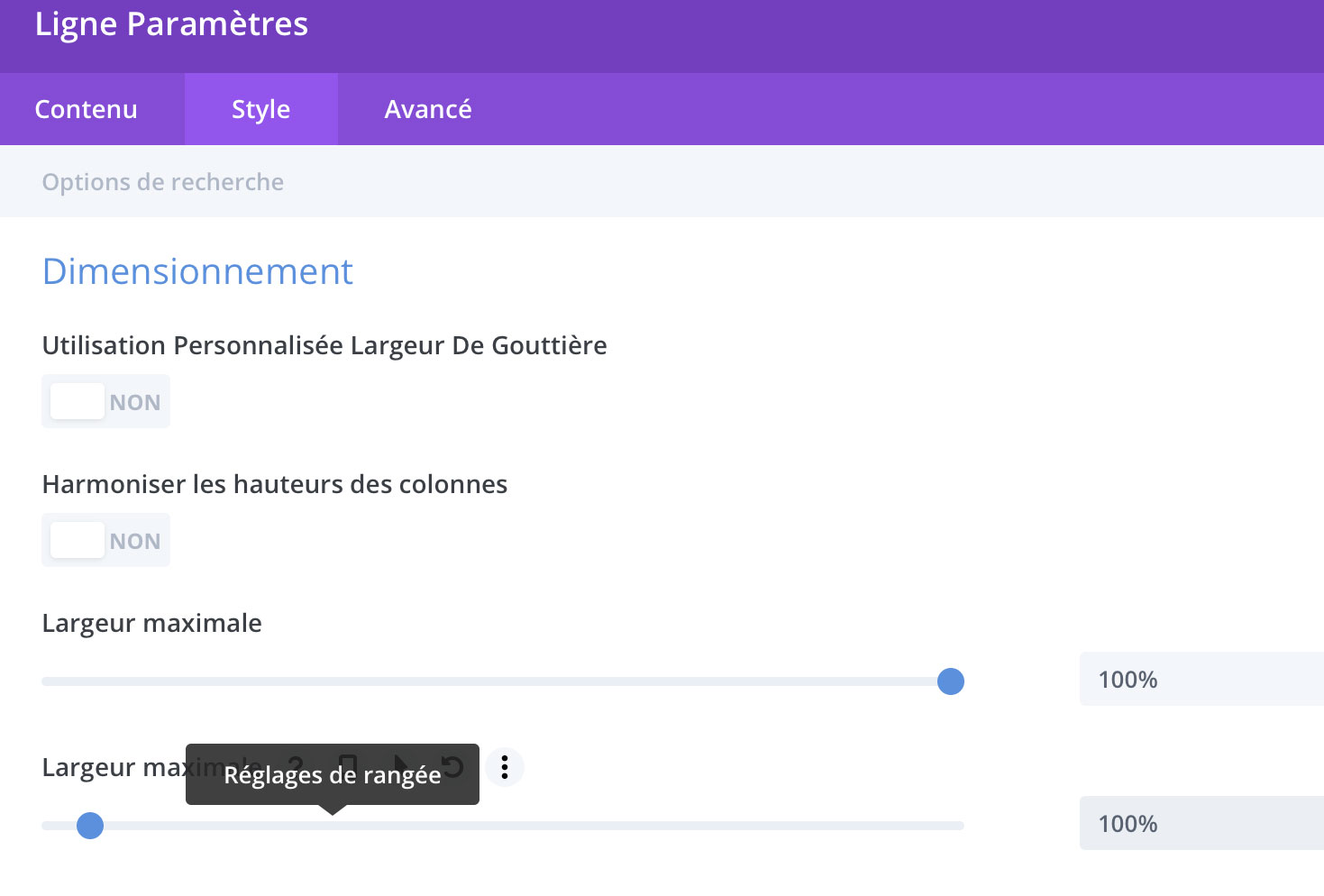
Task: Click the reset arrow icon beside Largeur maximale
Action: coord(452,766)
